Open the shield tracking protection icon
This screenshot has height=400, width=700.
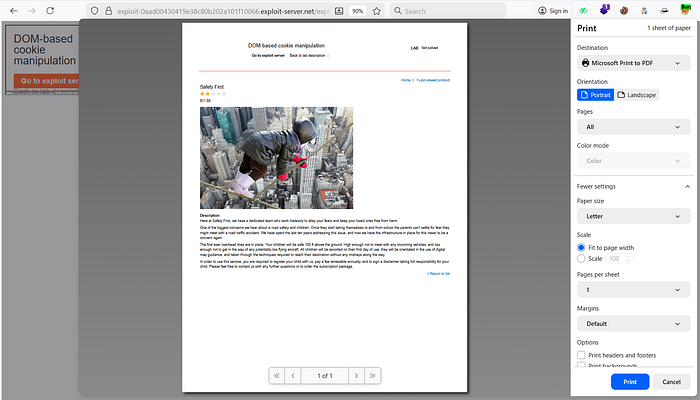click(x=94, y=11)
